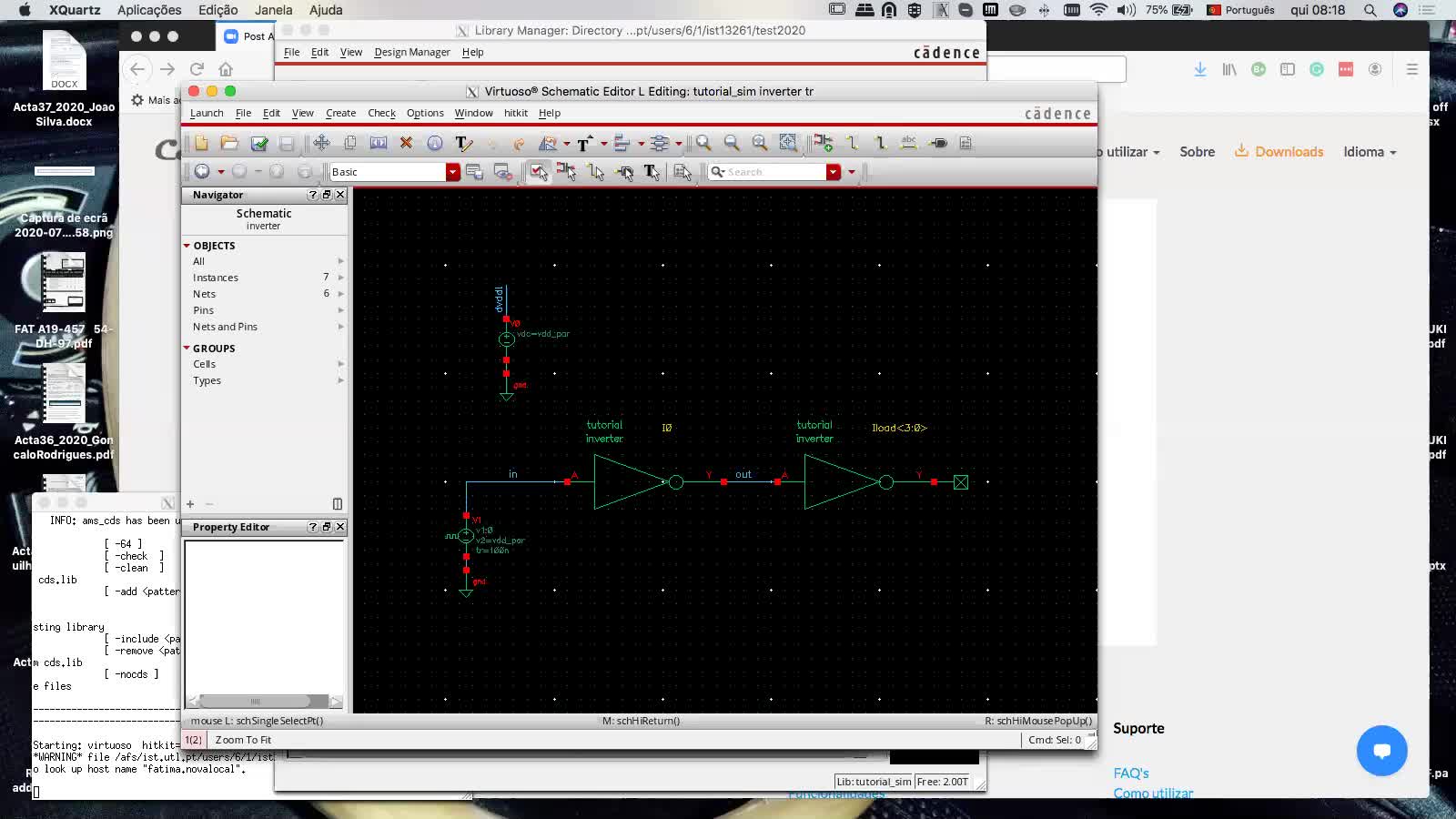Click the Edit Object Properties info icon
The height and width of the screenshot is (819, 1456).
[x=435, y=143]
